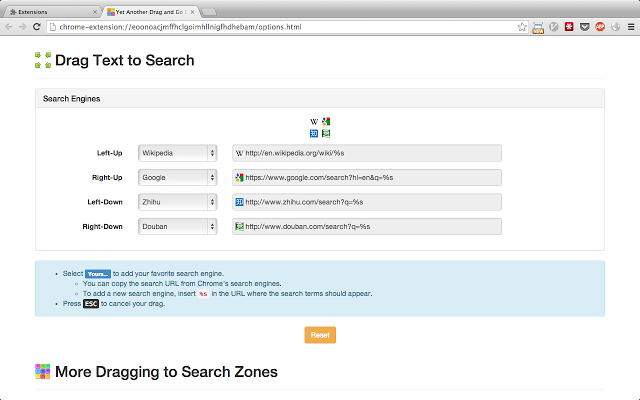The image size is (640, 400).
Task: Reload the options page
Action: [x=37, y=27]
